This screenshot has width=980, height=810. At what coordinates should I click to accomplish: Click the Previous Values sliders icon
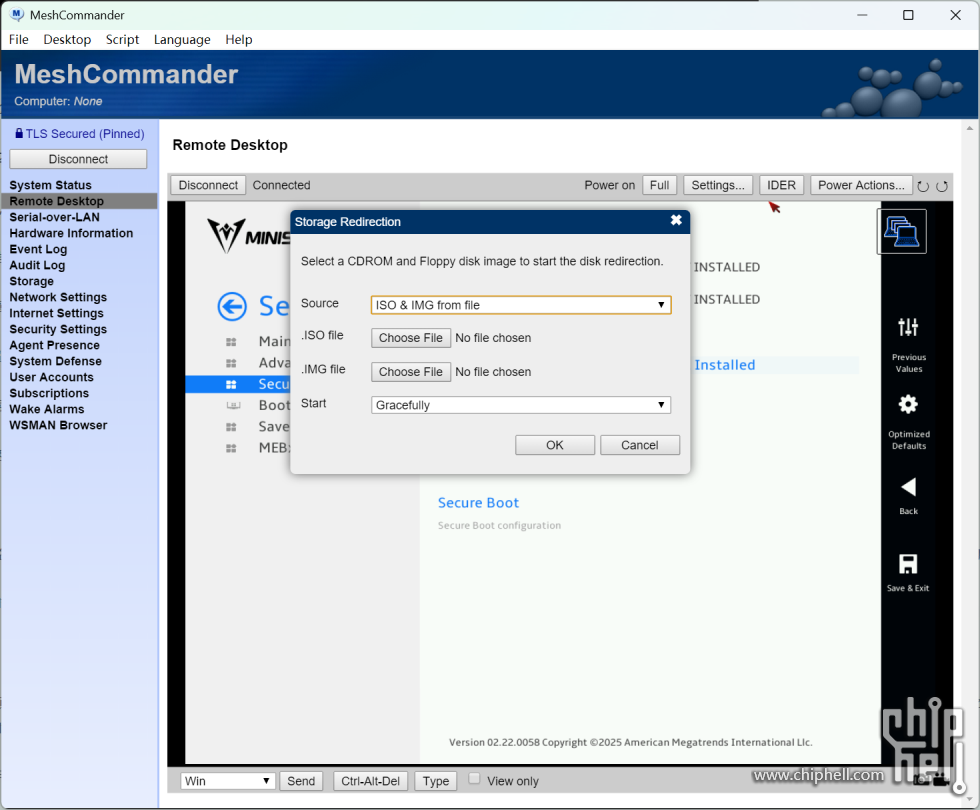coord(908,327)
